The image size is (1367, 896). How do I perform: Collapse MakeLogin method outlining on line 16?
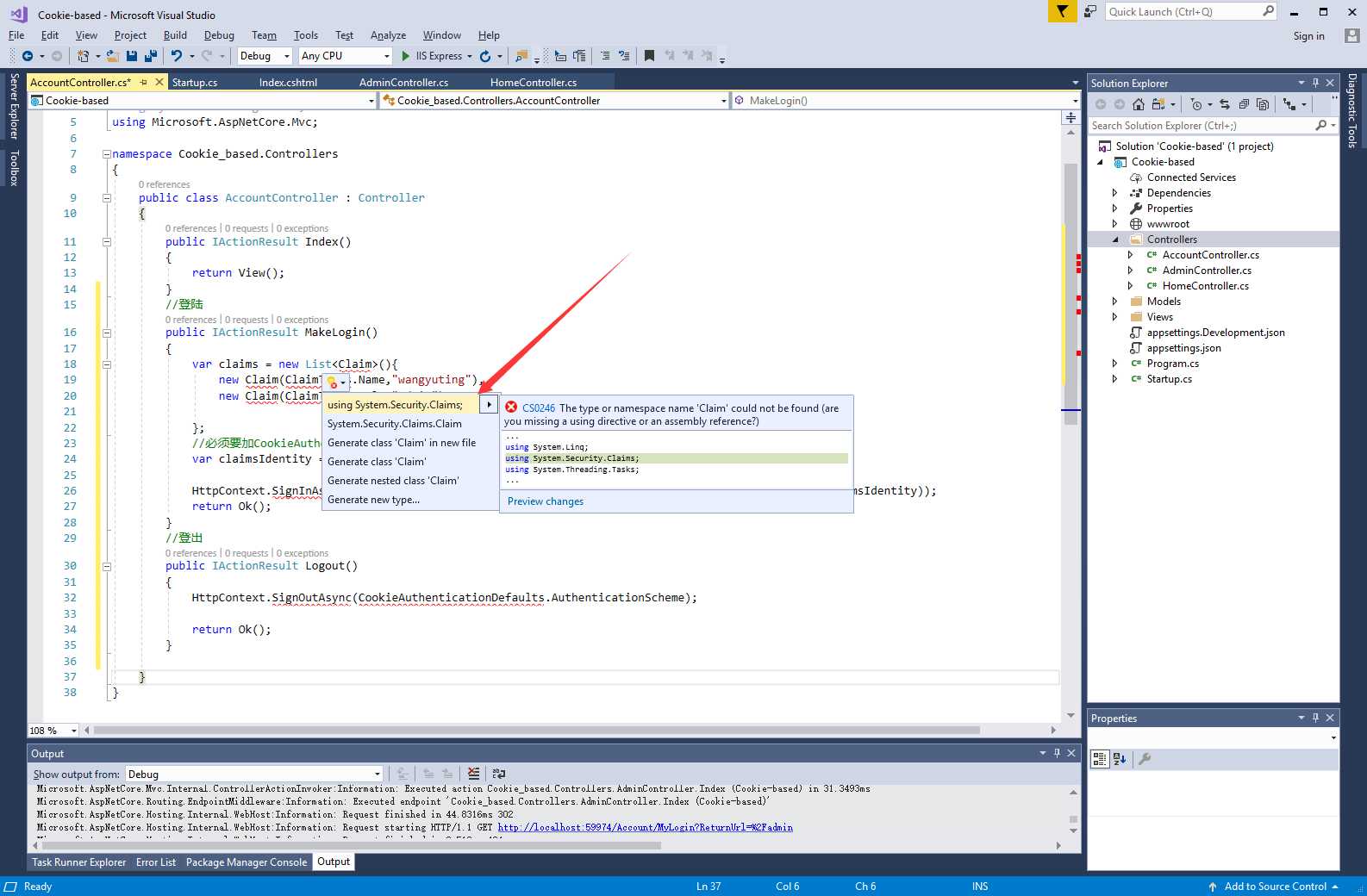click(106, 333)
